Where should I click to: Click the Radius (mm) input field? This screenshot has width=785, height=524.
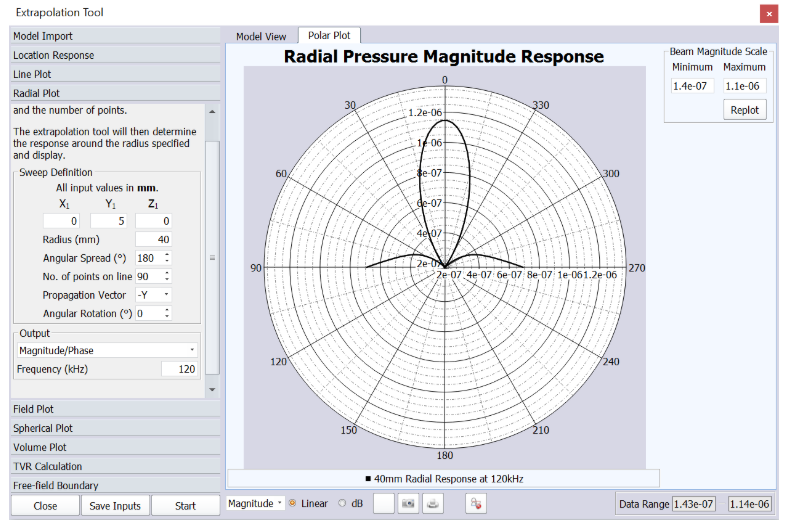pos(153,239)
